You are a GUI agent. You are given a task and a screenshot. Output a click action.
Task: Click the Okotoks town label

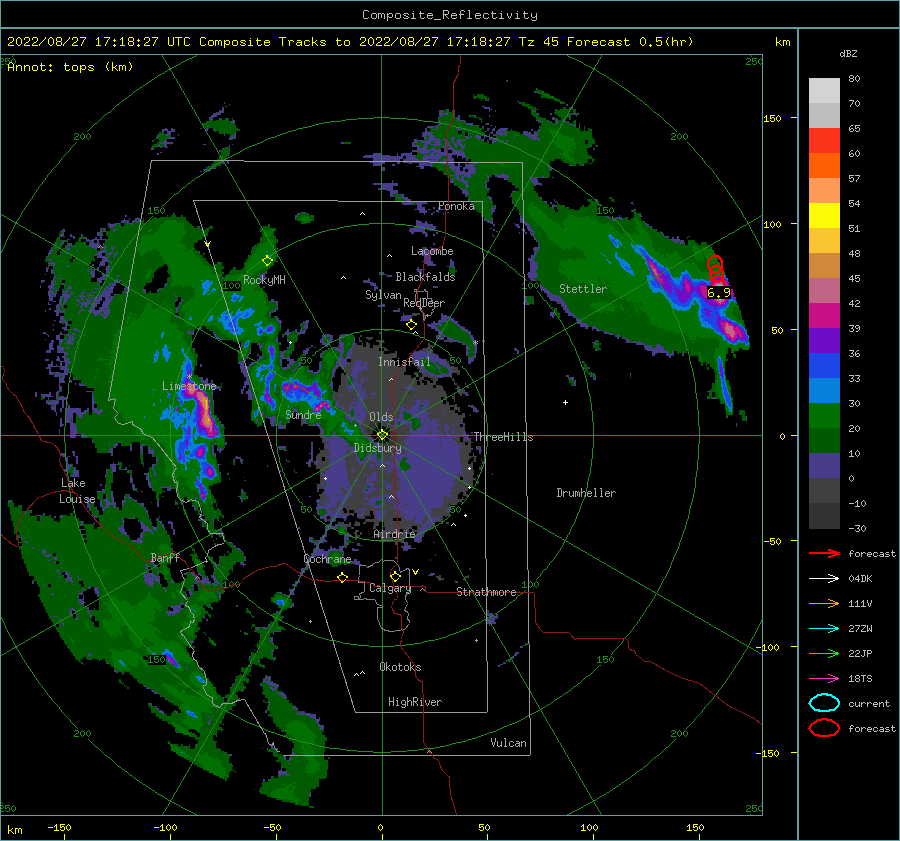(x=400, y=666)
